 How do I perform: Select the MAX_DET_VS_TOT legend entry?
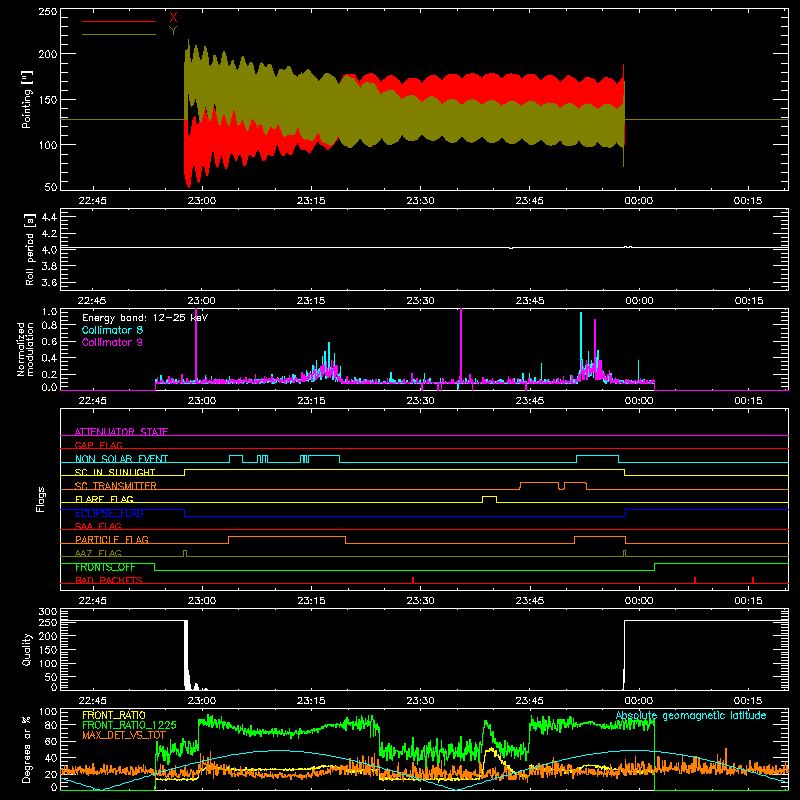coord(124,735)
